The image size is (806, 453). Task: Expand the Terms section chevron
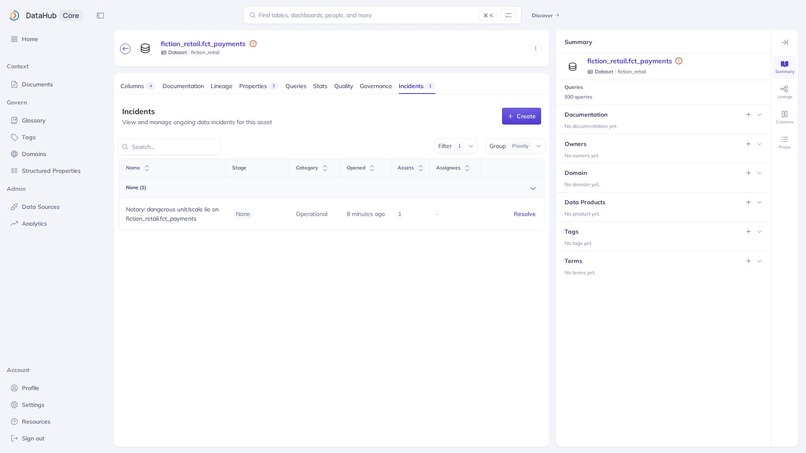pos(759,261)
